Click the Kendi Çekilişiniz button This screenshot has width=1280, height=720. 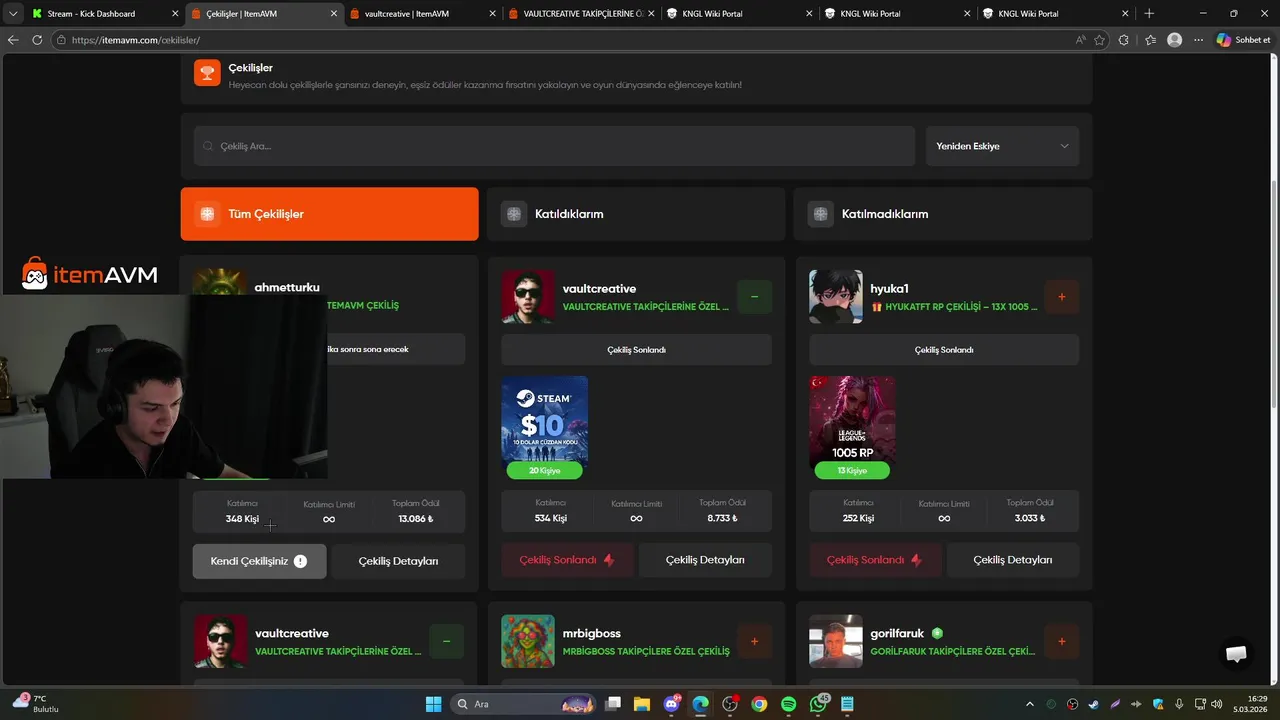[259, 561]
